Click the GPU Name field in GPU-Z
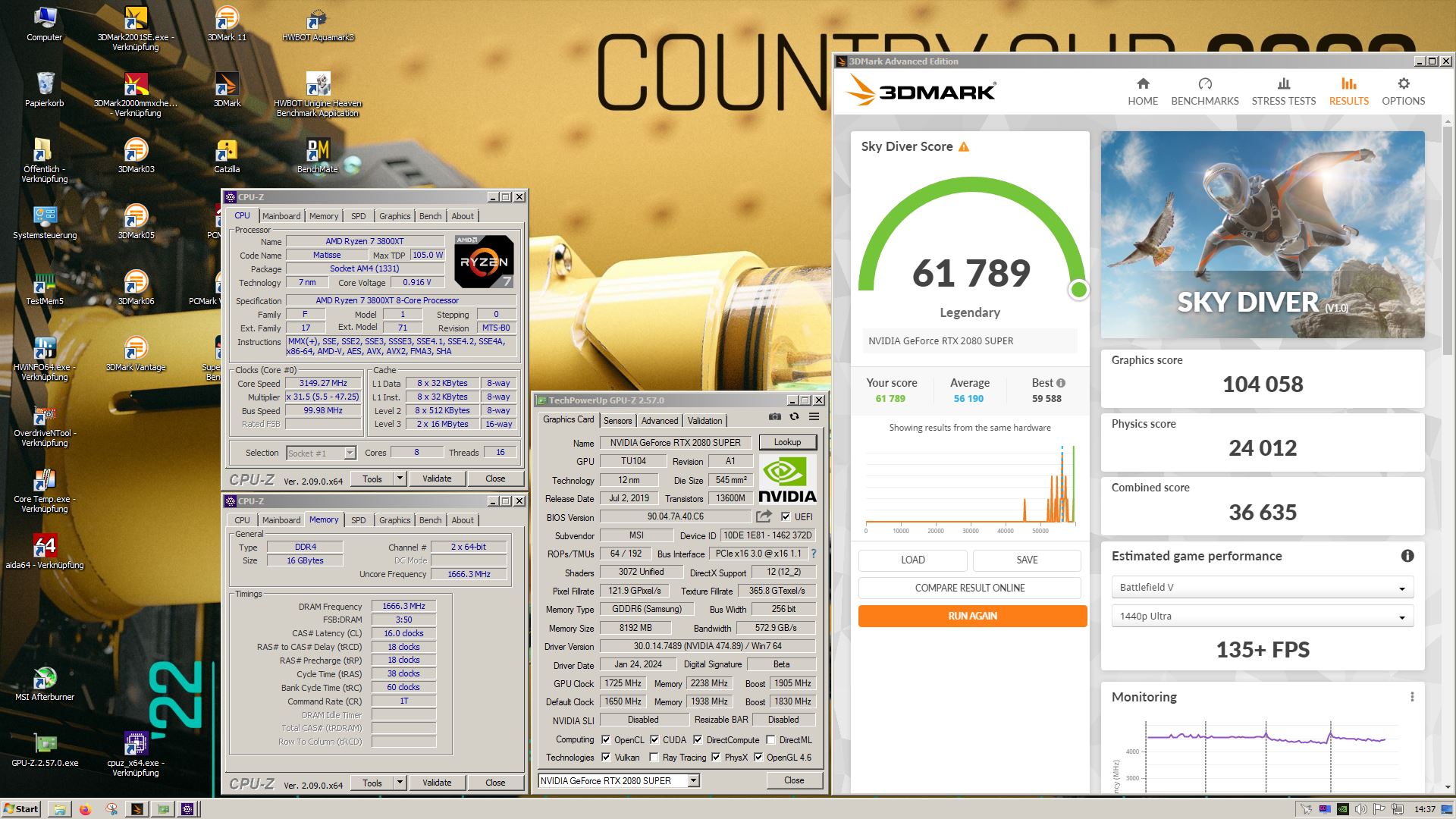This screenshot has height=819, width=1456. point(676,442)
